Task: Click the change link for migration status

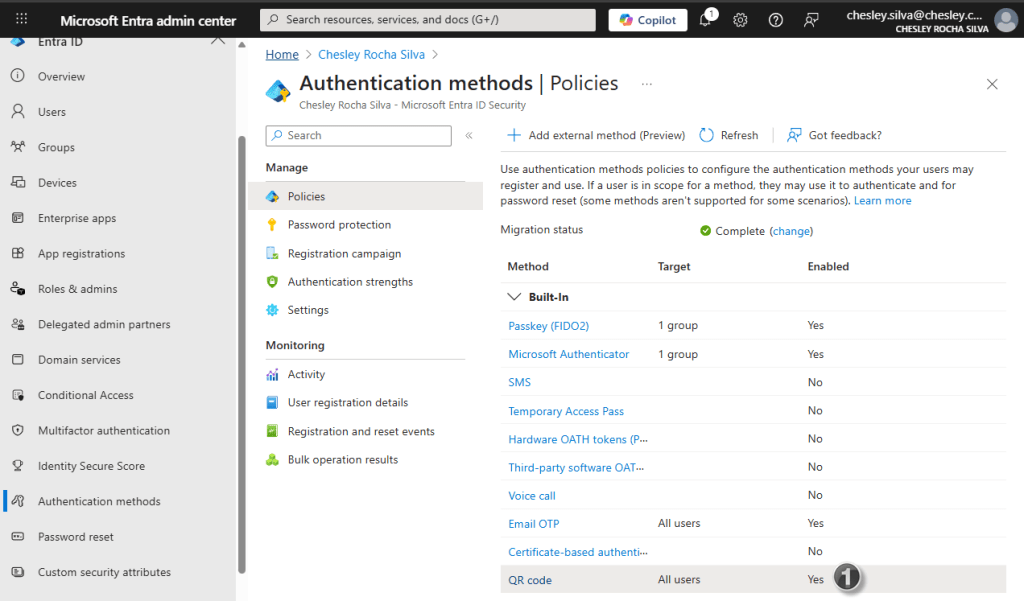Action: coord(791,231)
